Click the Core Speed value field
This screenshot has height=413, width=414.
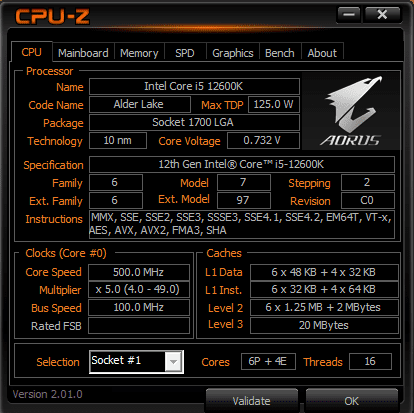coord(139,272)
